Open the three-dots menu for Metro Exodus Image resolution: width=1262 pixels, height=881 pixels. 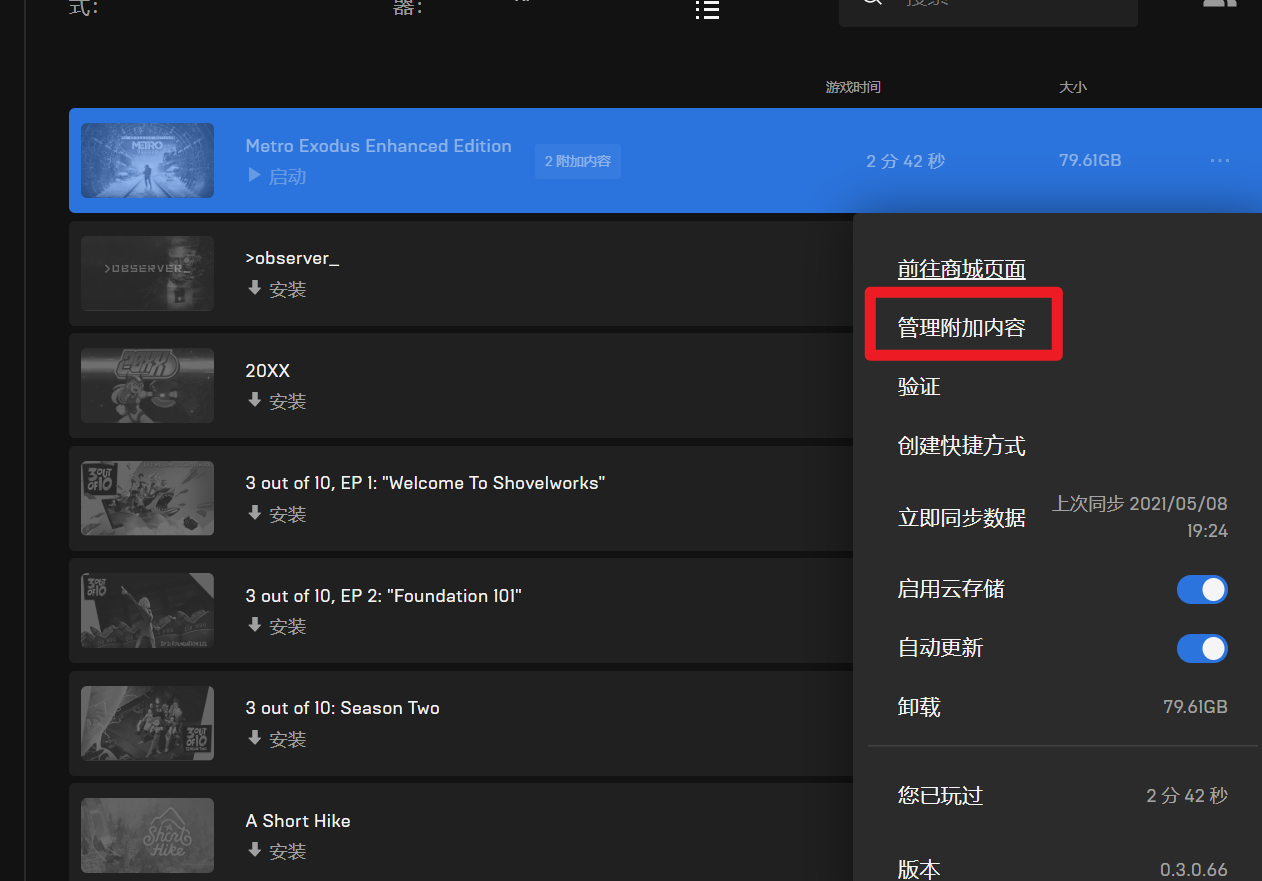coord(1219,160)
